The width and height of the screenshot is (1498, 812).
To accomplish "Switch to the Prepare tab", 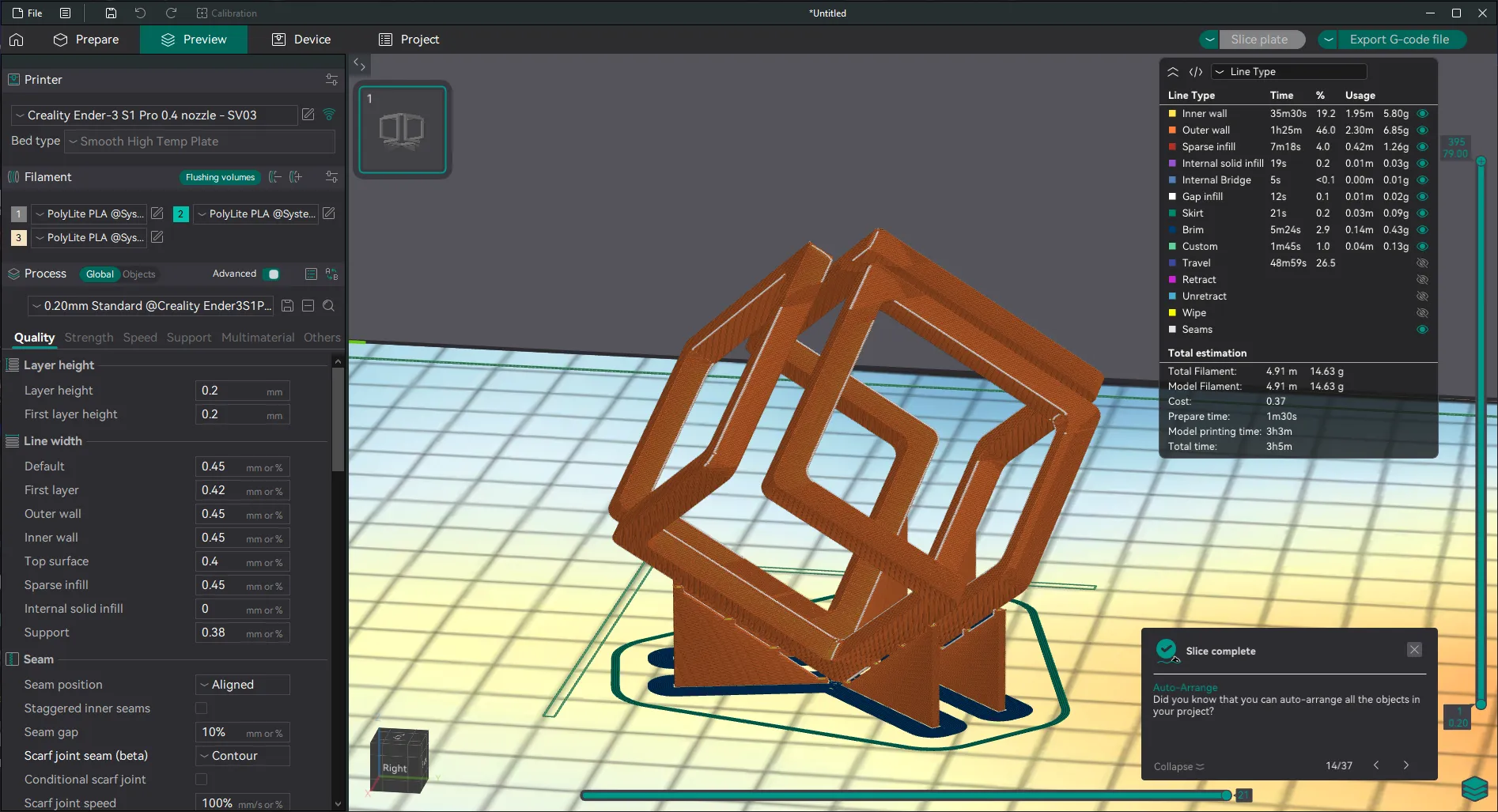I will click(85, 40).
